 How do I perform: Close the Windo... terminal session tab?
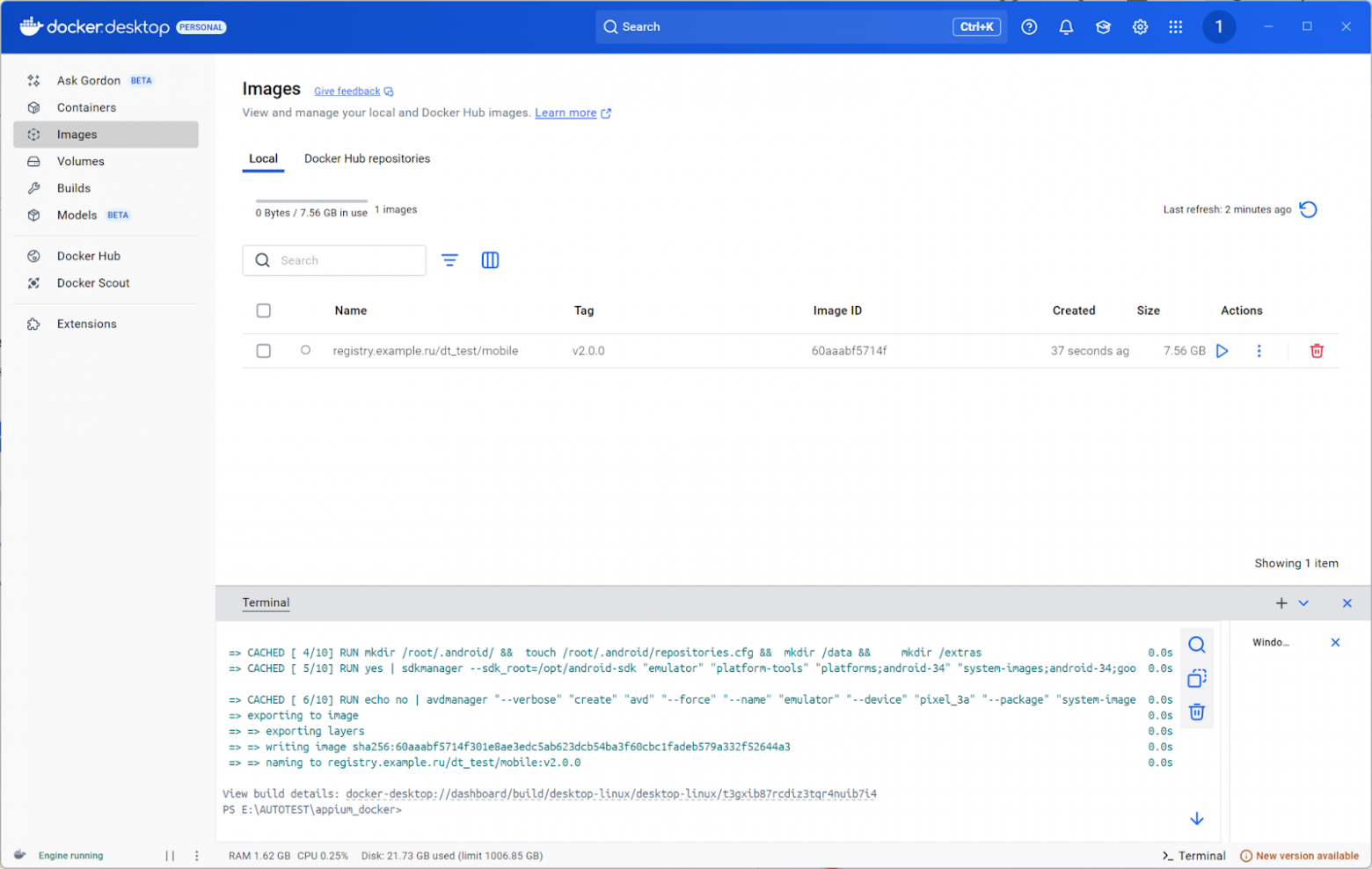click(x=1335, y=643)
